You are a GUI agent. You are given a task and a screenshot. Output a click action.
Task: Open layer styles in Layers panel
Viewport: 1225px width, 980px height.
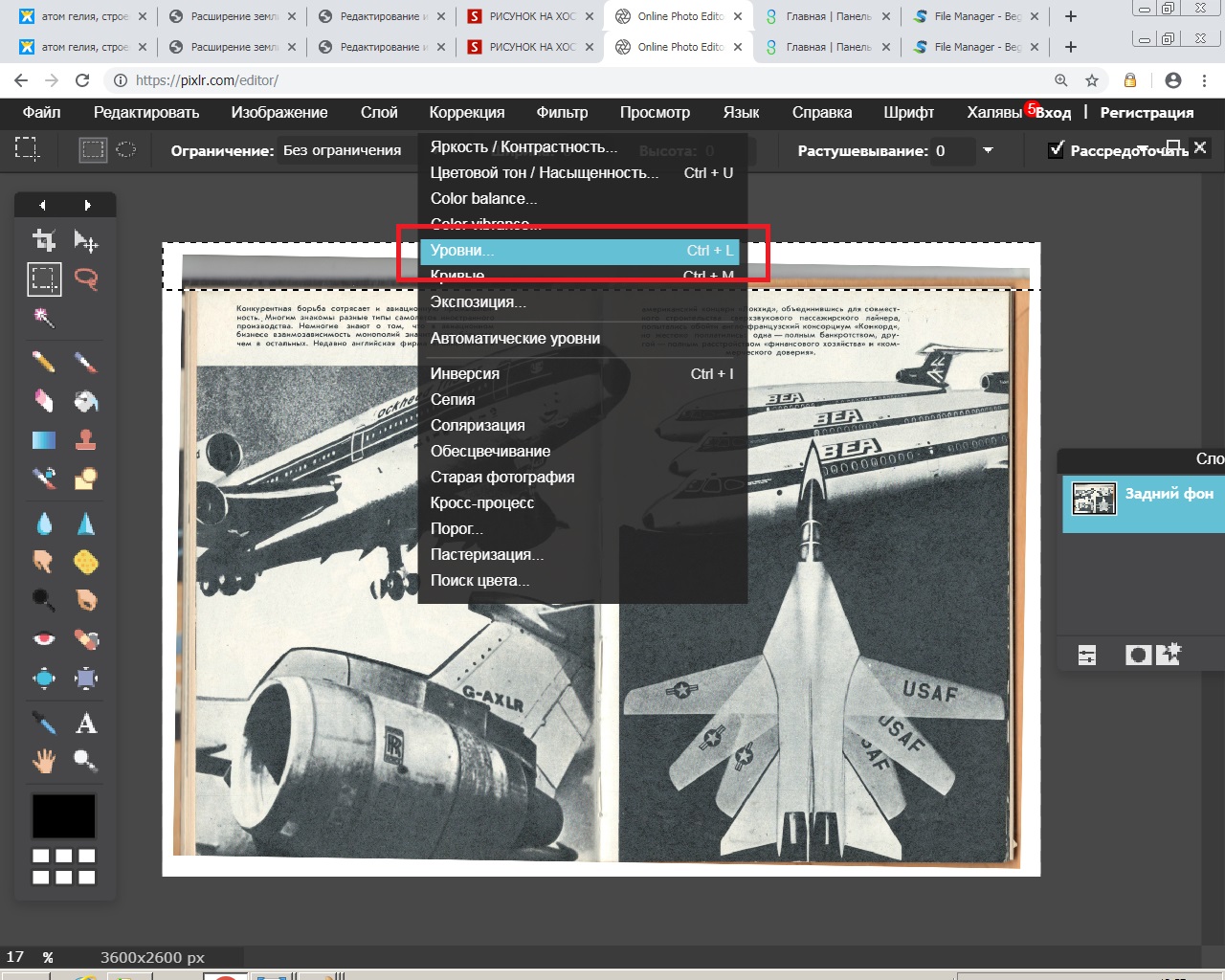click(1169, 655)
